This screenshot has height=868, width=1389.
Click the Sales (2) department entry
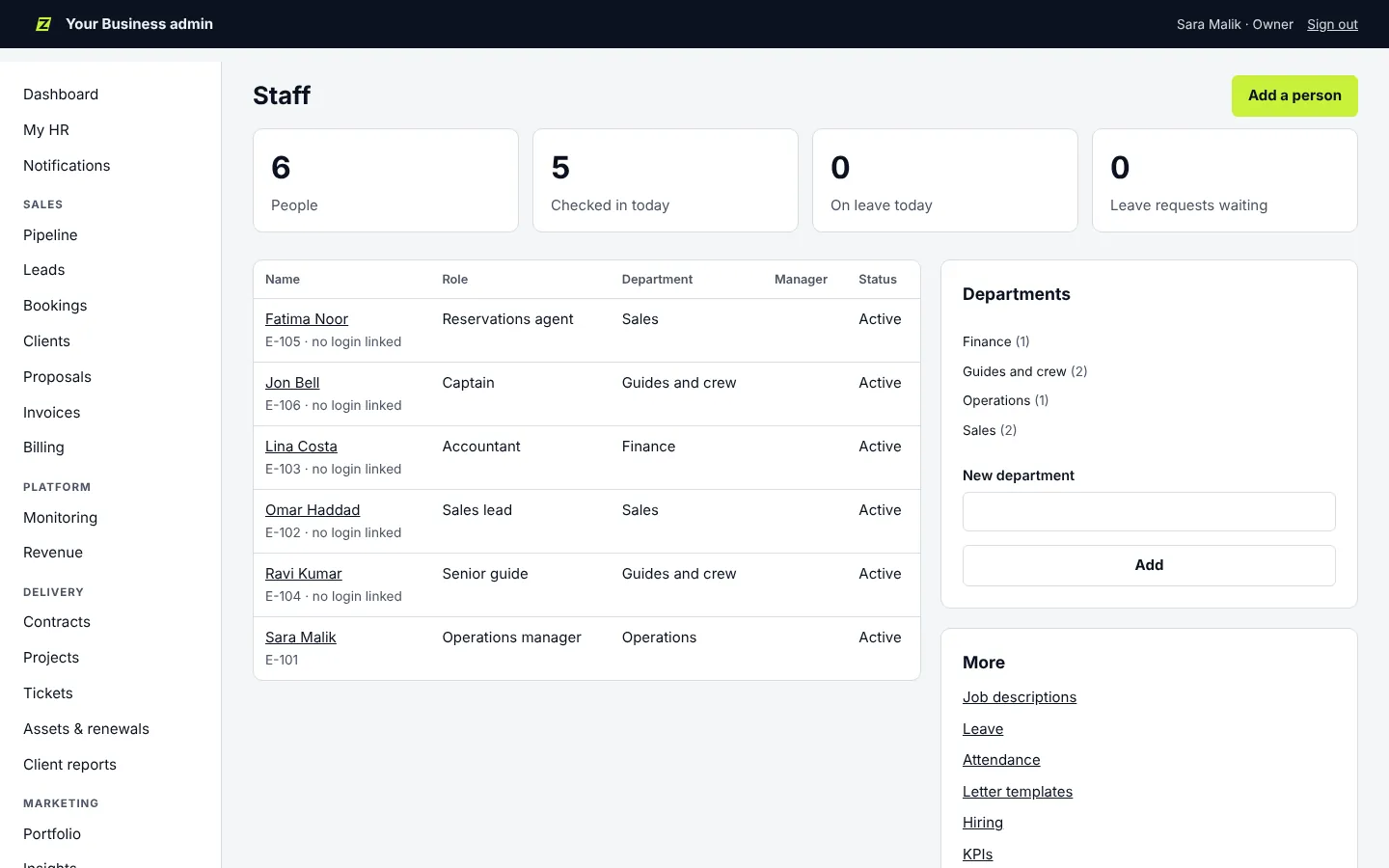[990, 430]
